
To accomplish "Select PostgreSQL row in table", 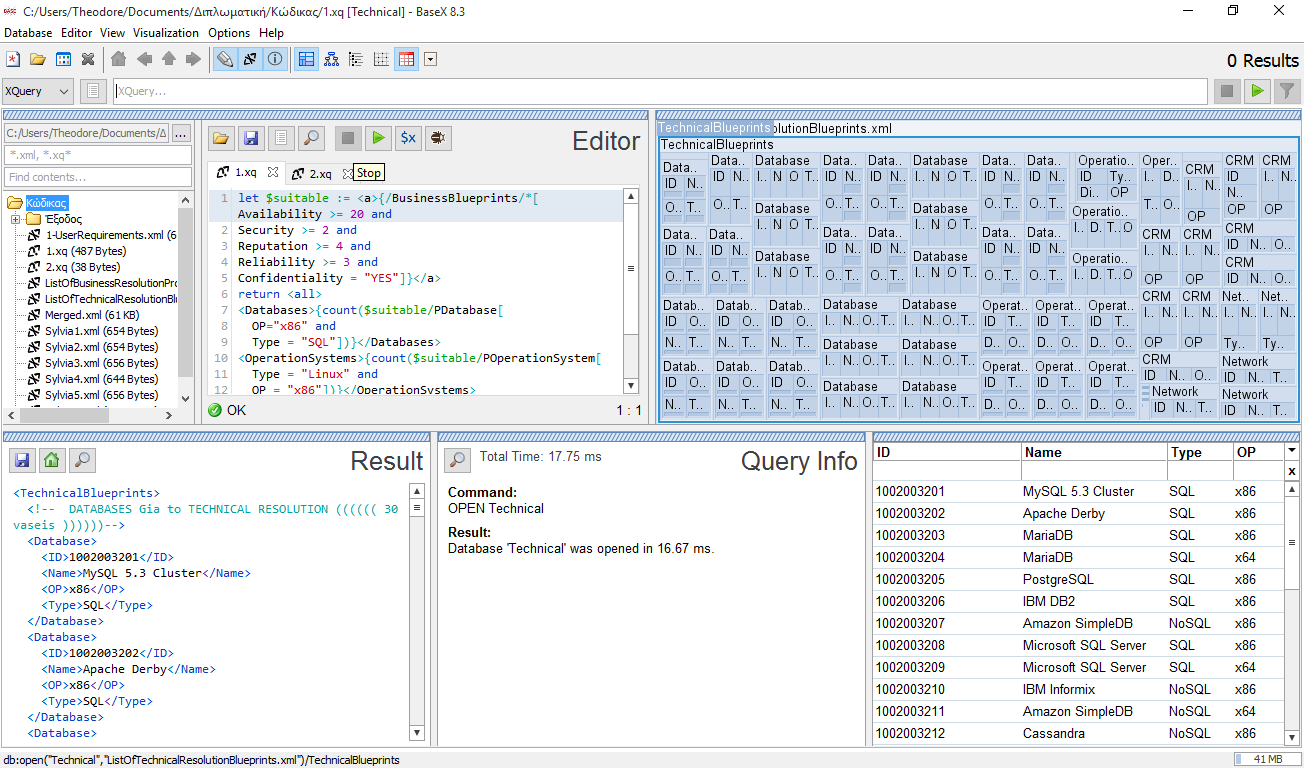I will (1078, 579).
